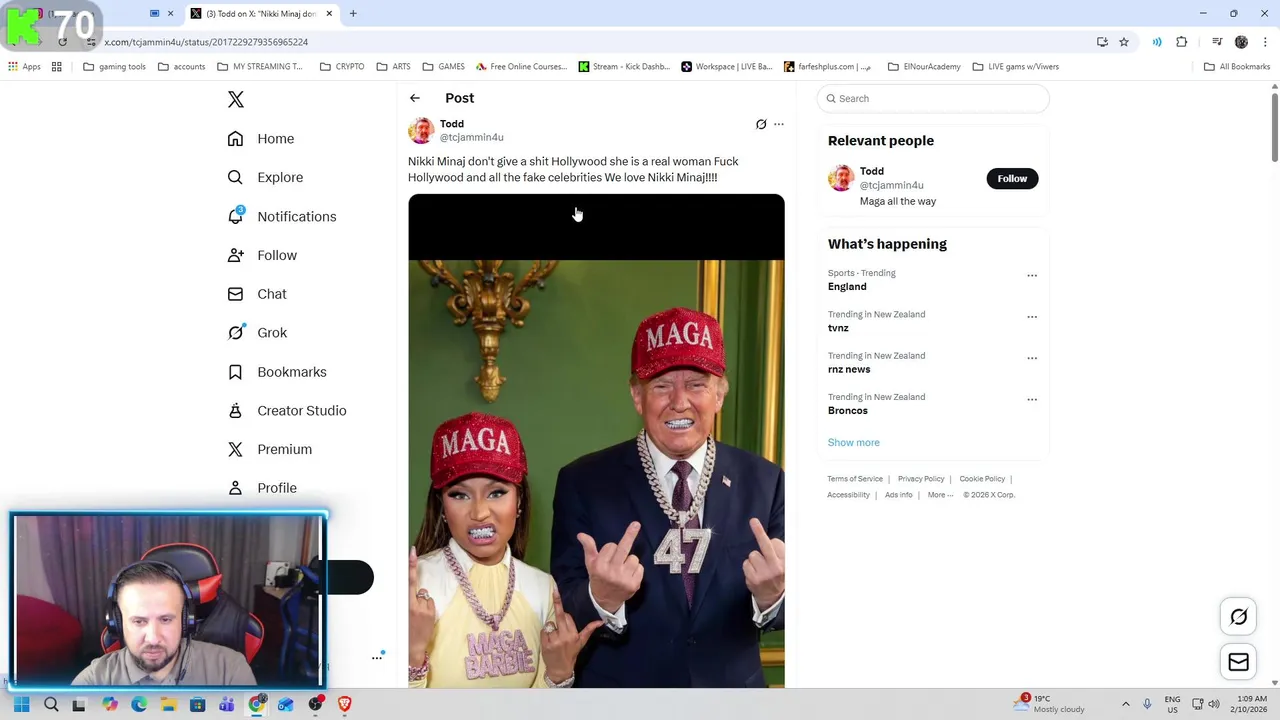Open more options for England trend
The height and width of the screenshot is (720, 1280).
(x=1032, y=275)
